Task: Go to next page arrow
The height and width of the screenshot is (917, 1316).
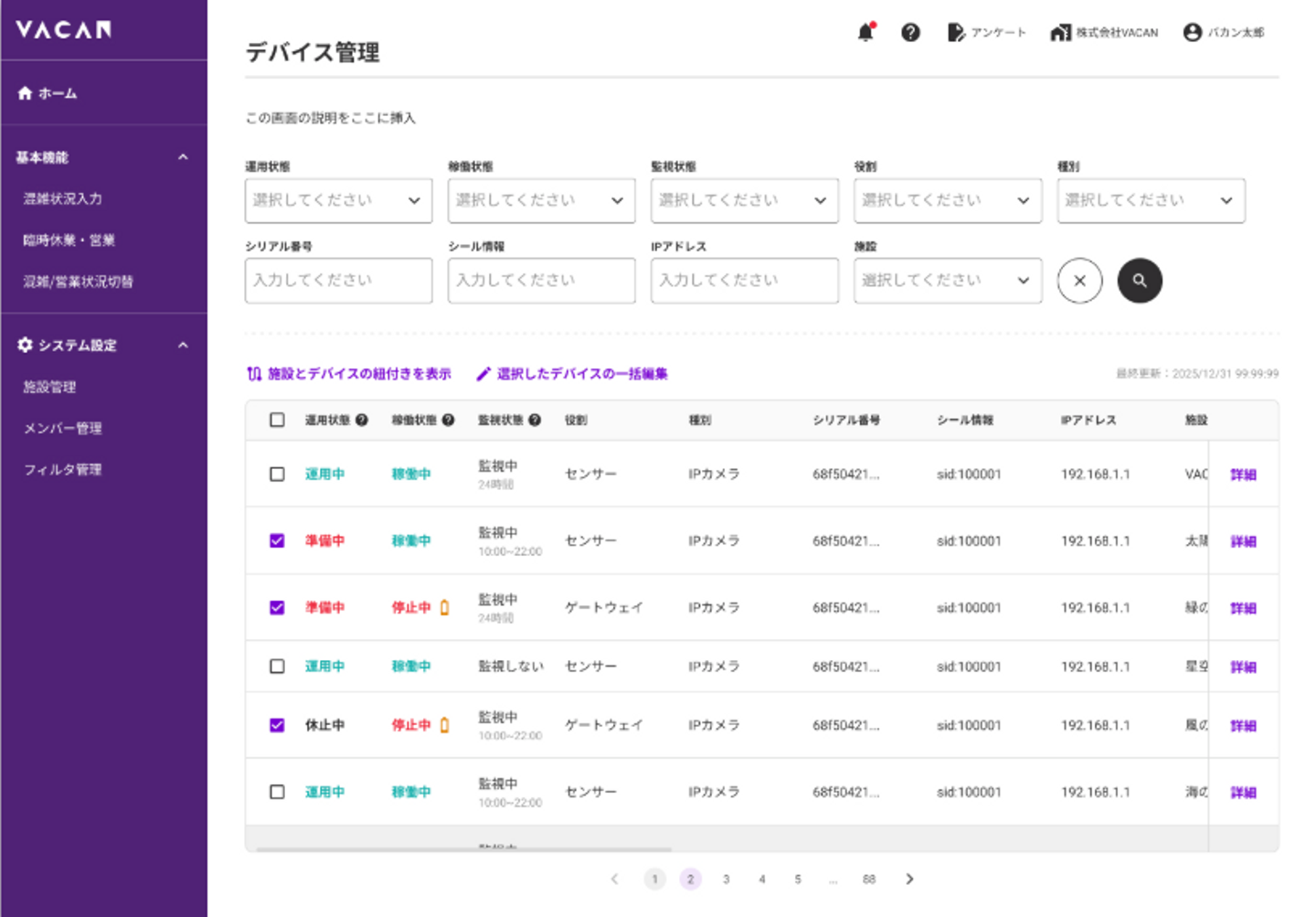Action: pos(909,879)
